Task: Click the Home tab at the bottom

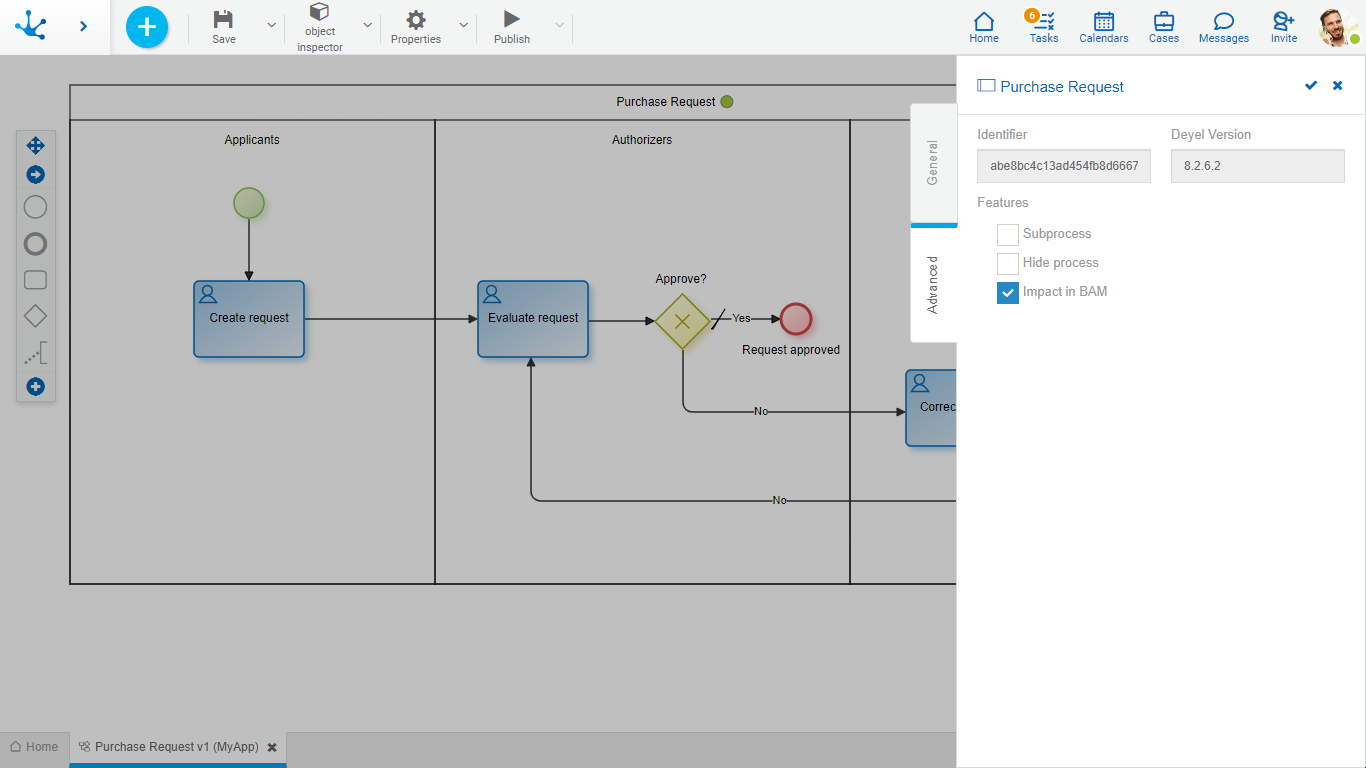Action: [34, 747]
